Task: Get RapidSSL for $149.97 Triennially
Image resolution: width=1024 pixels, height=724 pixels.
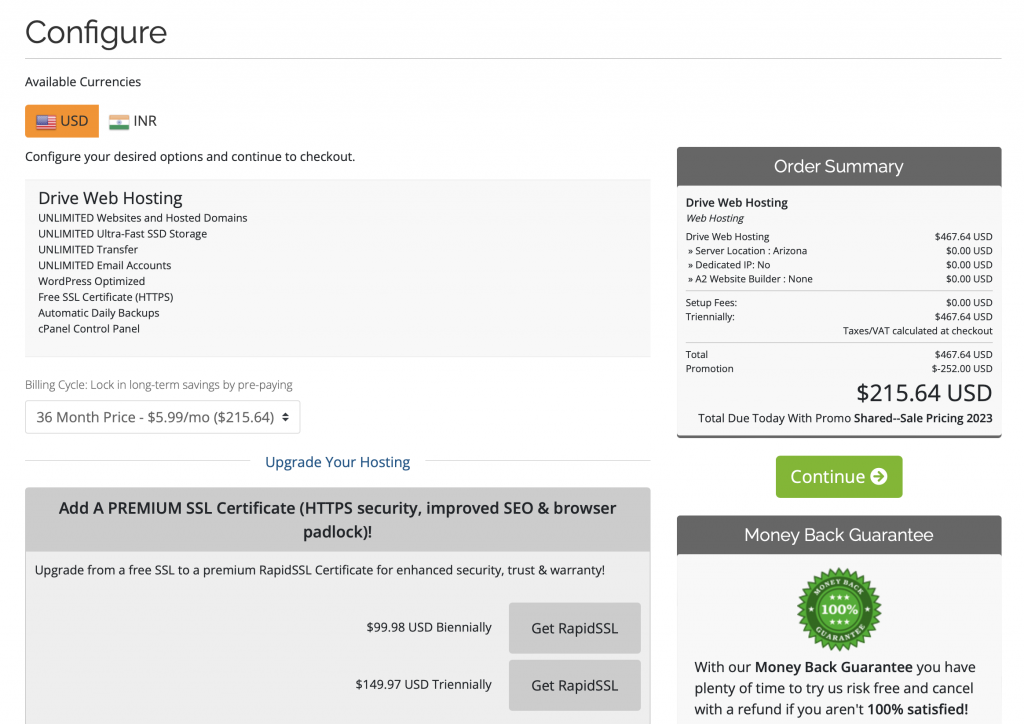Action: tap(574, 685)
